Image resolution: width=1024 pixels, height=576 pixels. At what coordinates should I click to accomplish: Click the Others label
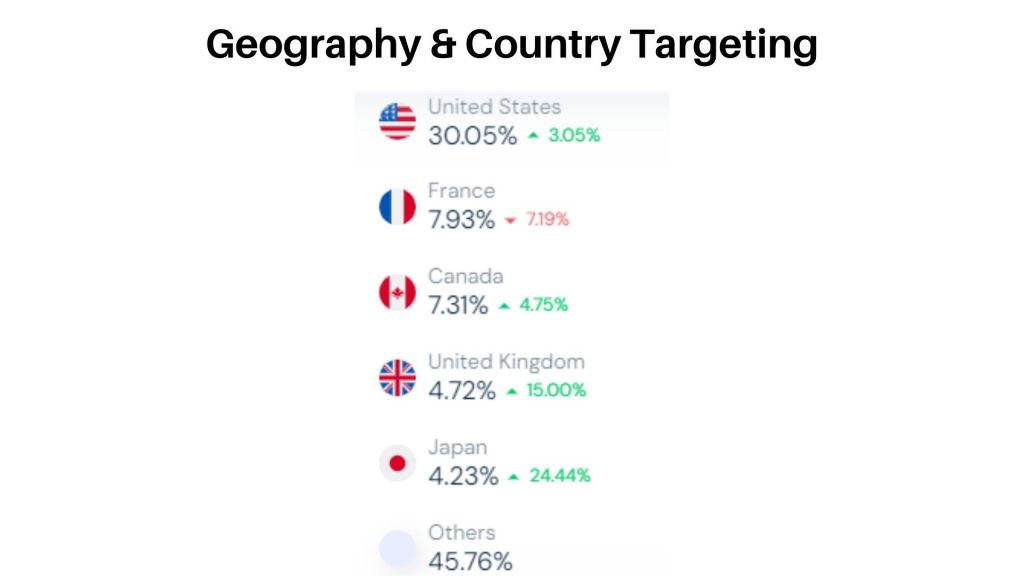[462, 533]
